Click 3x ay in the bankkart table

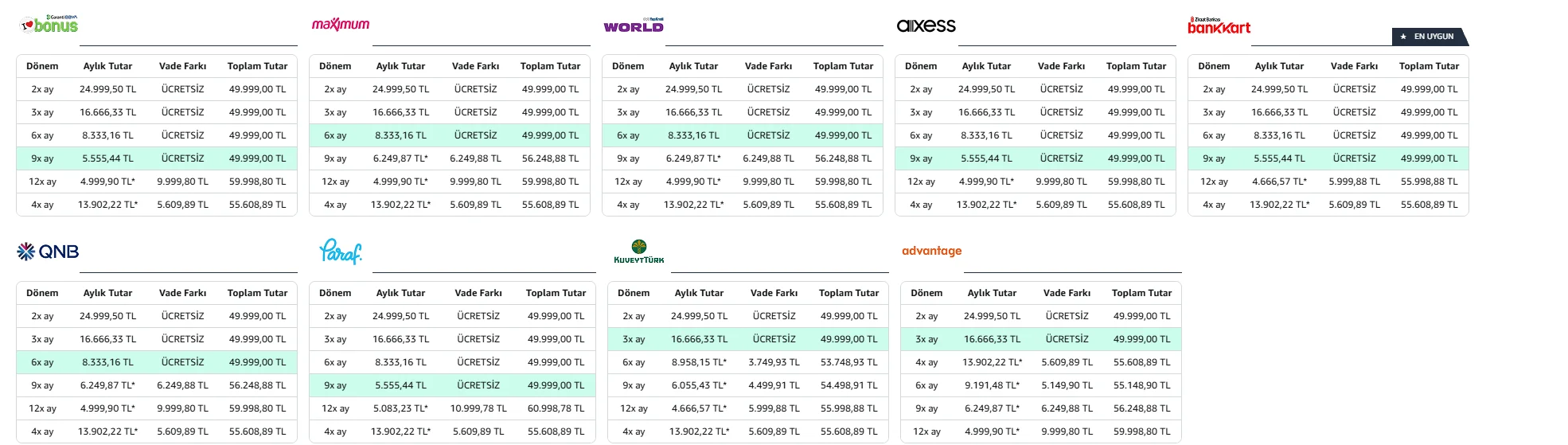[x=1214, y=112]
